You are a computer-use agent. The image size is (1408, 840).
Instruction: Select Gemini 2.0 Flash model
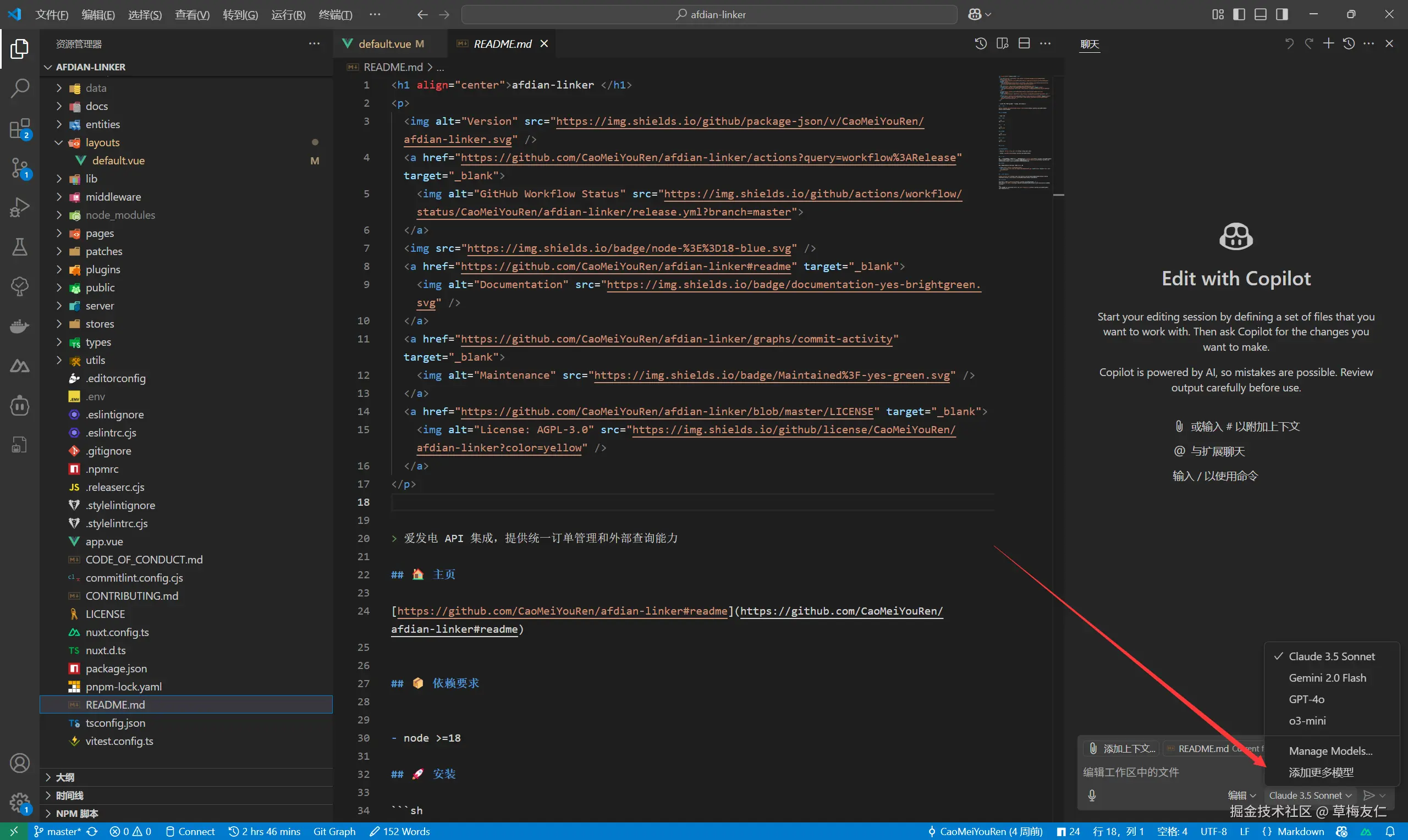1332,678
